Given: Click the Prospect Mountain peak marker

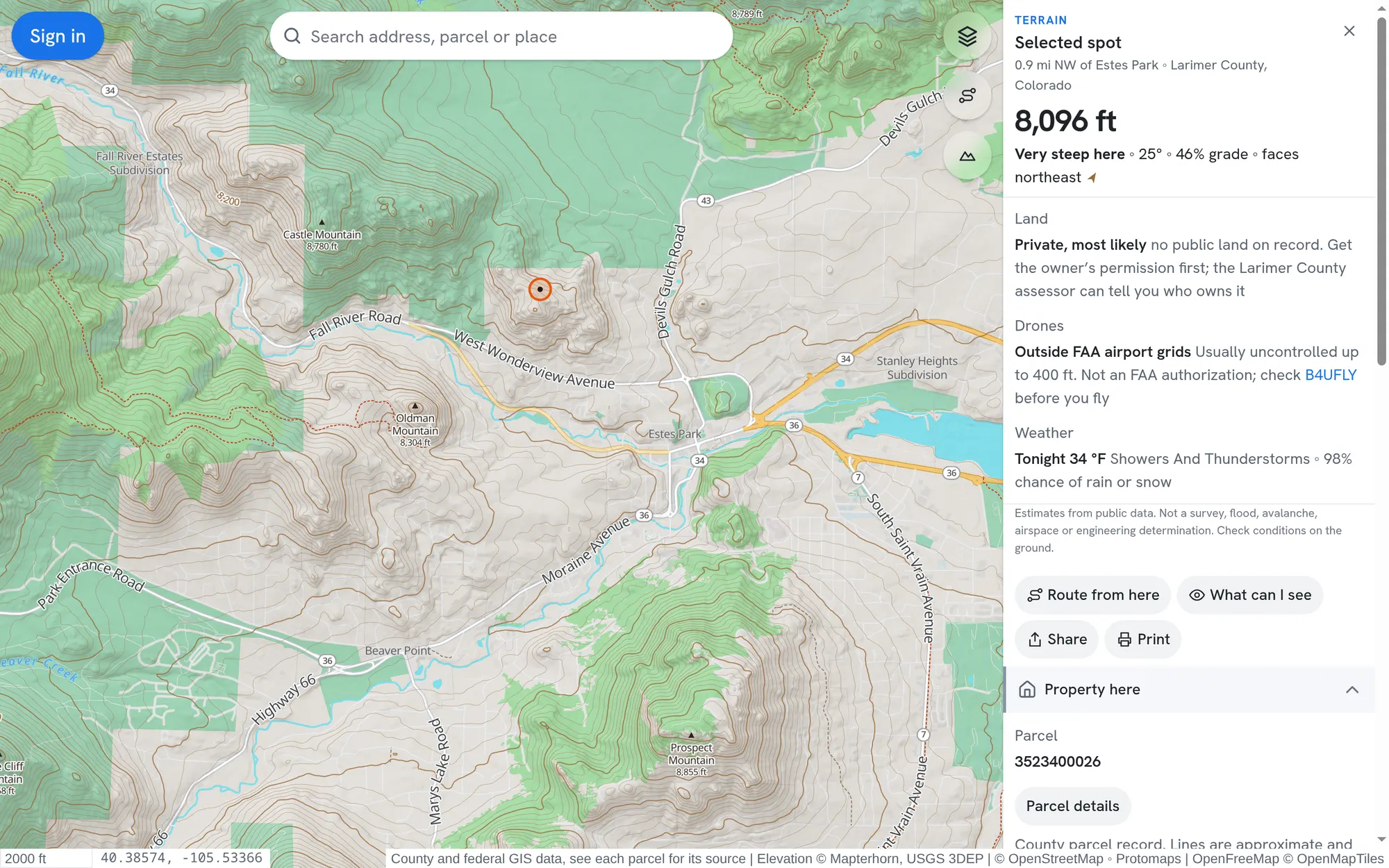Looking at the screenshot, I should pyautogui.click(x=691, y=735).
